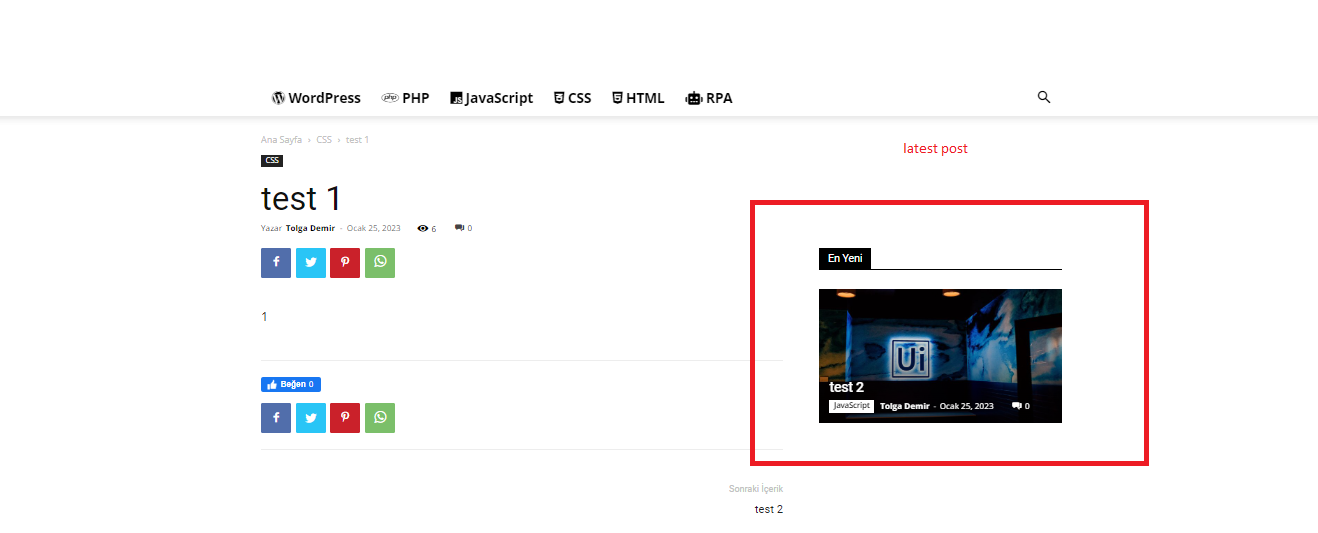The image size is (1318, 533).
Task: Go to the Ana Sayfa breadcrumb link
Action: [x=281, y=140]
